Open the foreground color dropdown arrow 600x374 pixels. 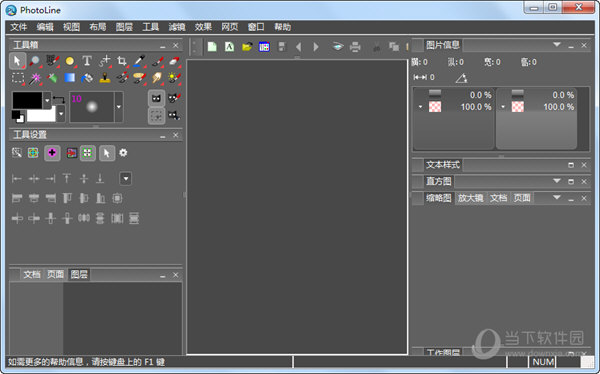click(47, 101)
